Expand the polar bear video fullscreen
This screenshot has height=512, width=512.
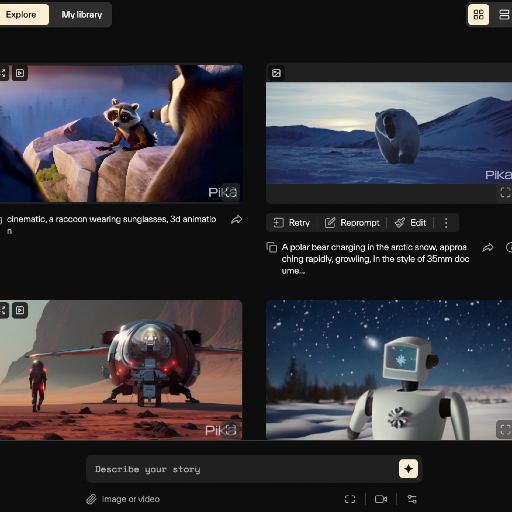pyautogui.click(x=505, y=192)
